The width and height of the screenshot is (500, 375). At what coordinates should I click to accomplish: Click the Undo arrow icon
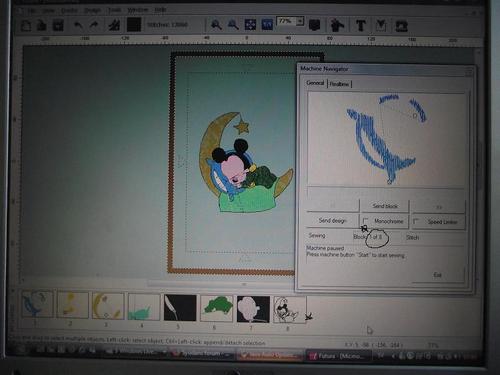(x=78, y=25)
